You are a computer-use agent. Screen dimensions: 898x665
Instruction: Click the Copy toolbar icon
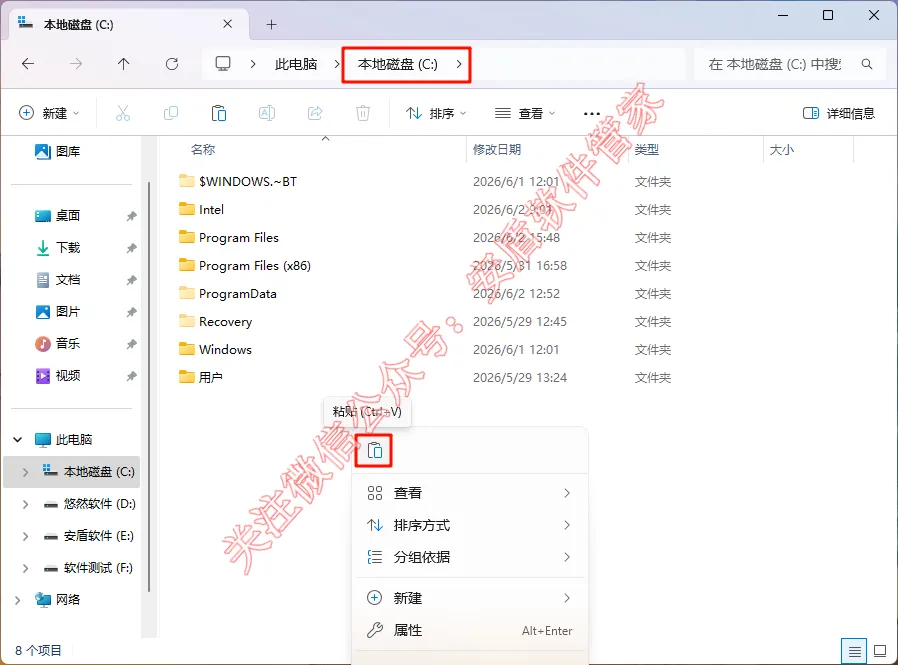171,113
